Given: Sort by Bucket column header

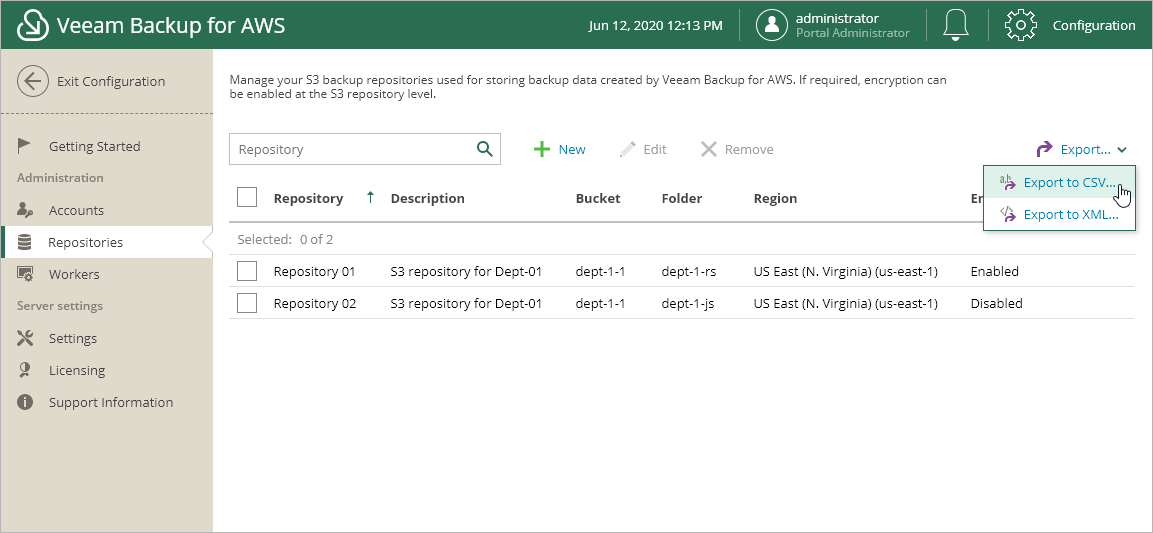Looking at the screenshot, I should point(598,198).
